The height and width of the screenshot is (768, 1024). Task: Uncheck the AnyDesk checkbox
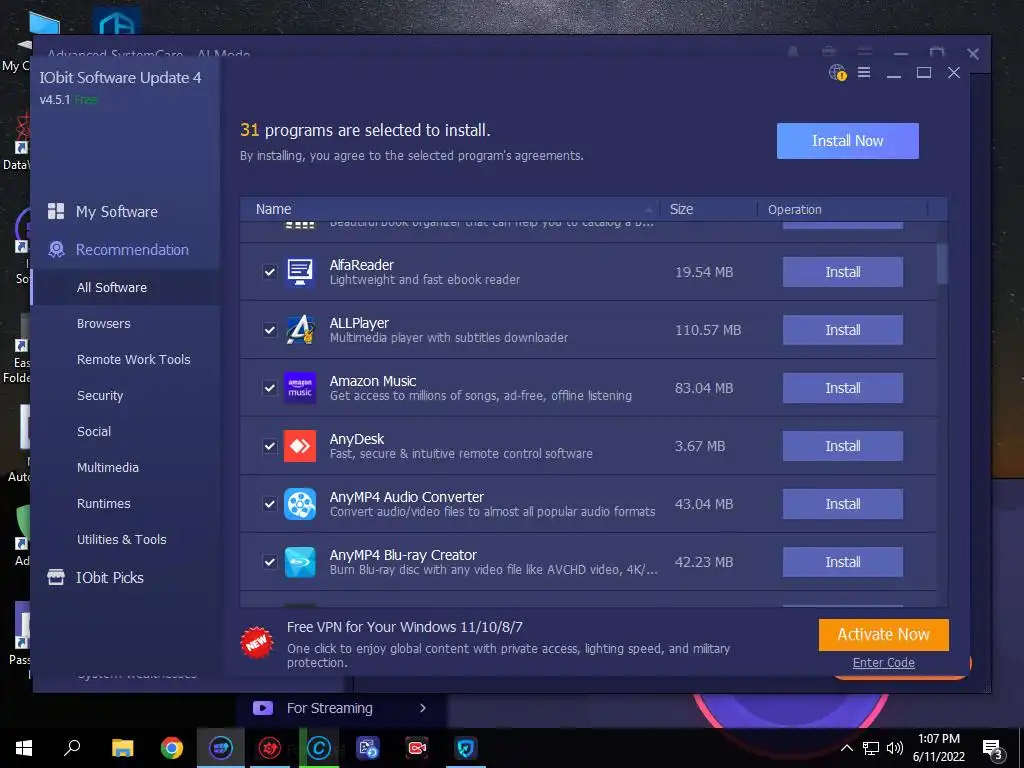270,446
